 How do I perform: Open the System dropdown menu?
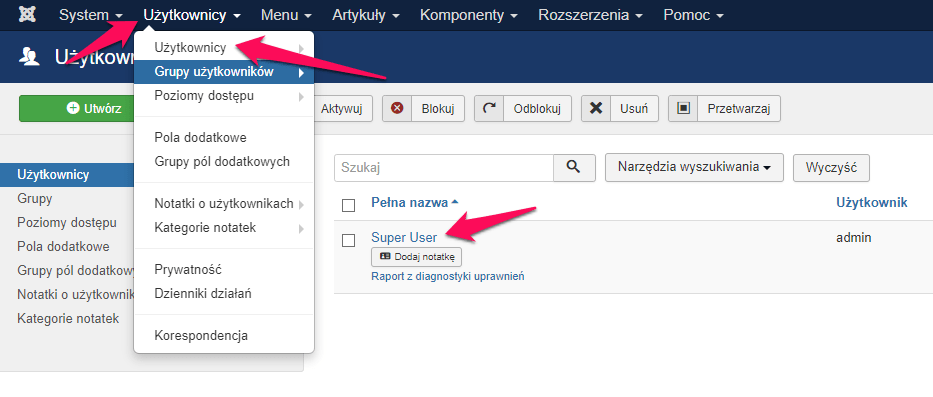(x=90, y=15)
